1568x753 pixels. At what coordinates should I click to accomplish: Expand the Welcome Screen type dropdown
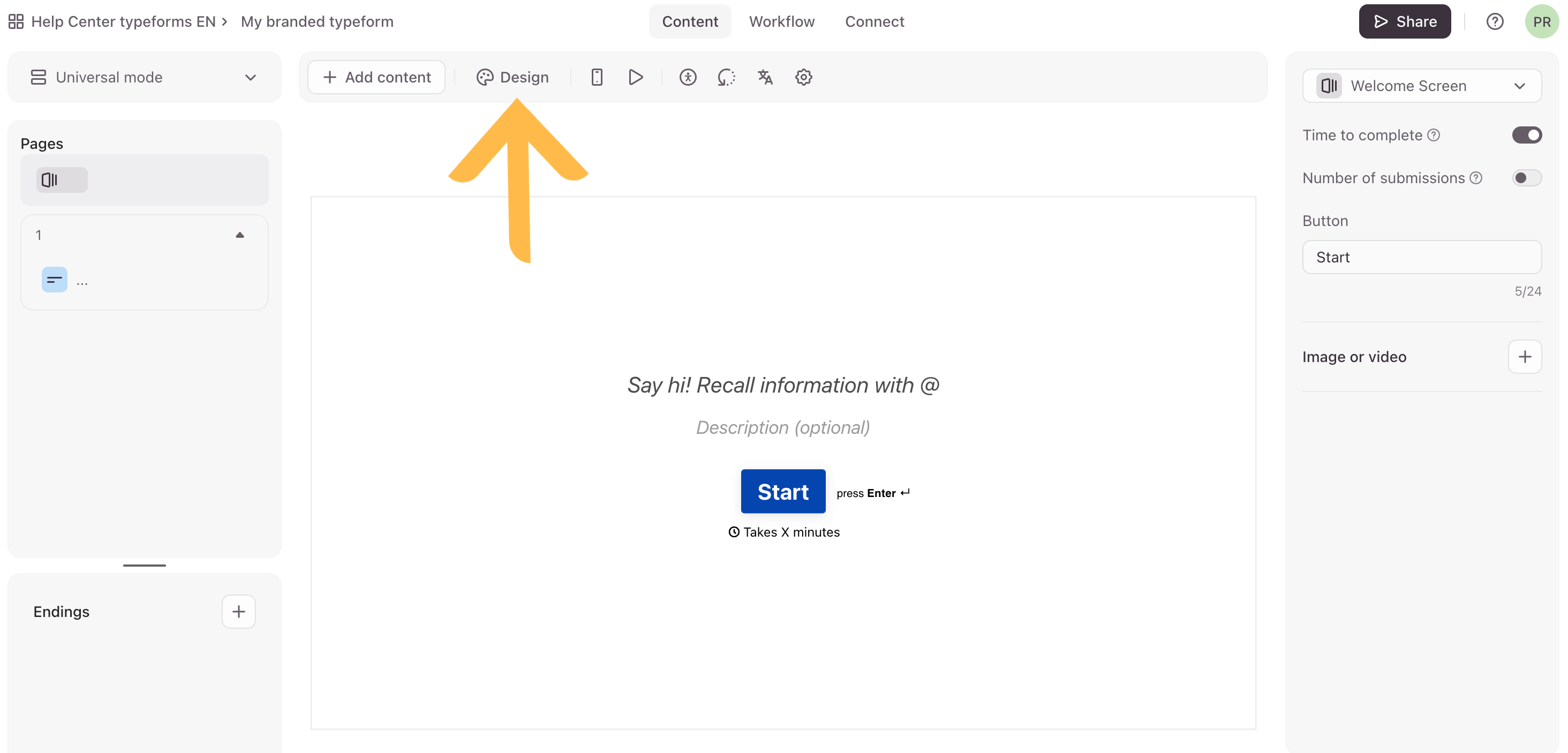click(1421, 86)
